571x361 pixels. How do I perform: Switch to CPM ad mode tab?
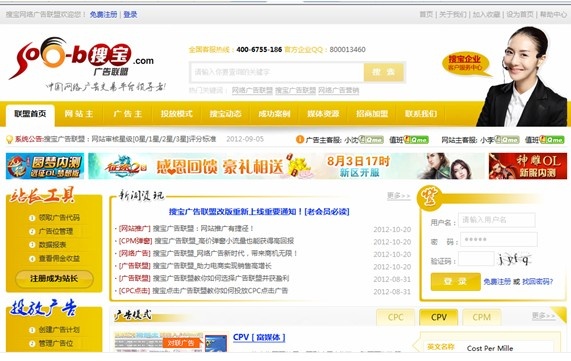tap(482, 317)
